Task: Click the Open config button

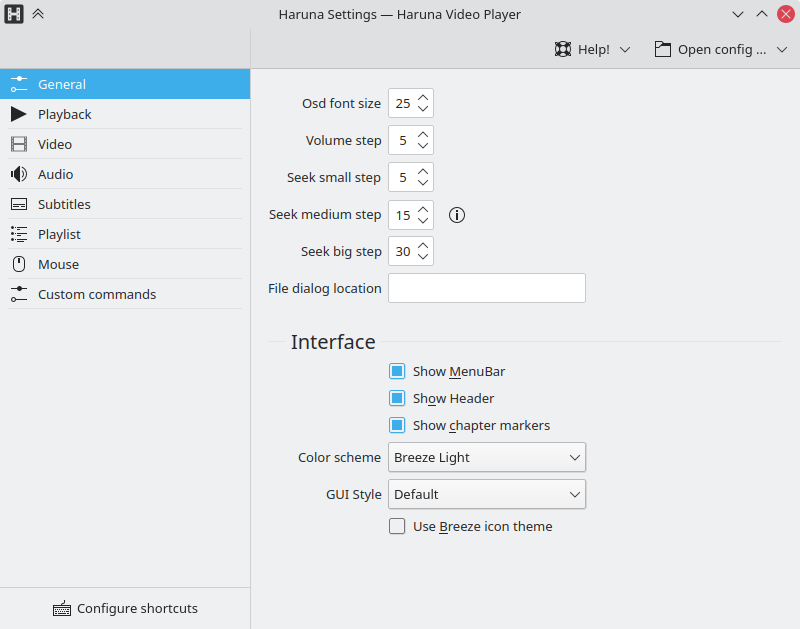Action: tap(711, 49)
